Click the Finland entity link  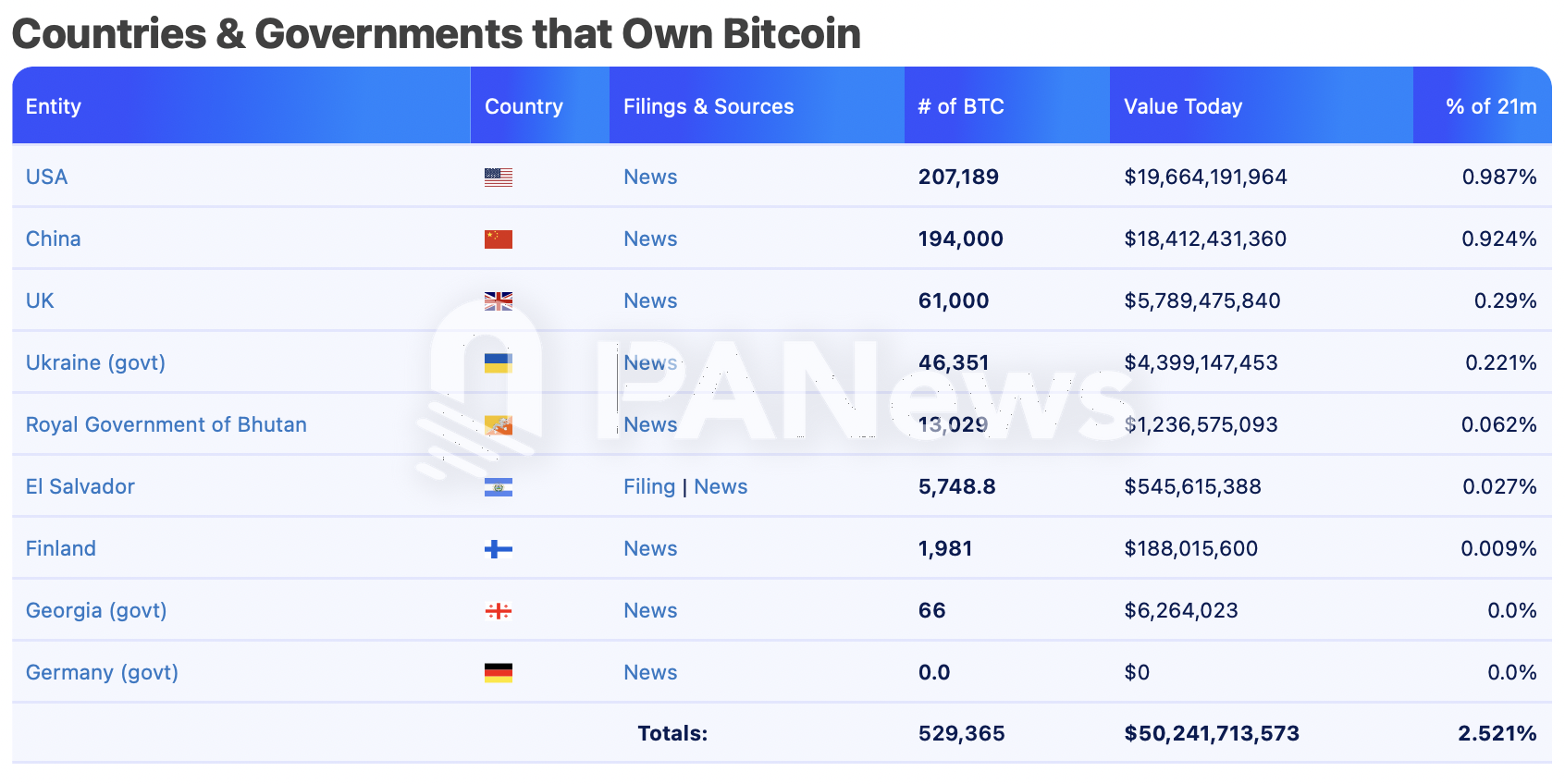tap(60, 548)
